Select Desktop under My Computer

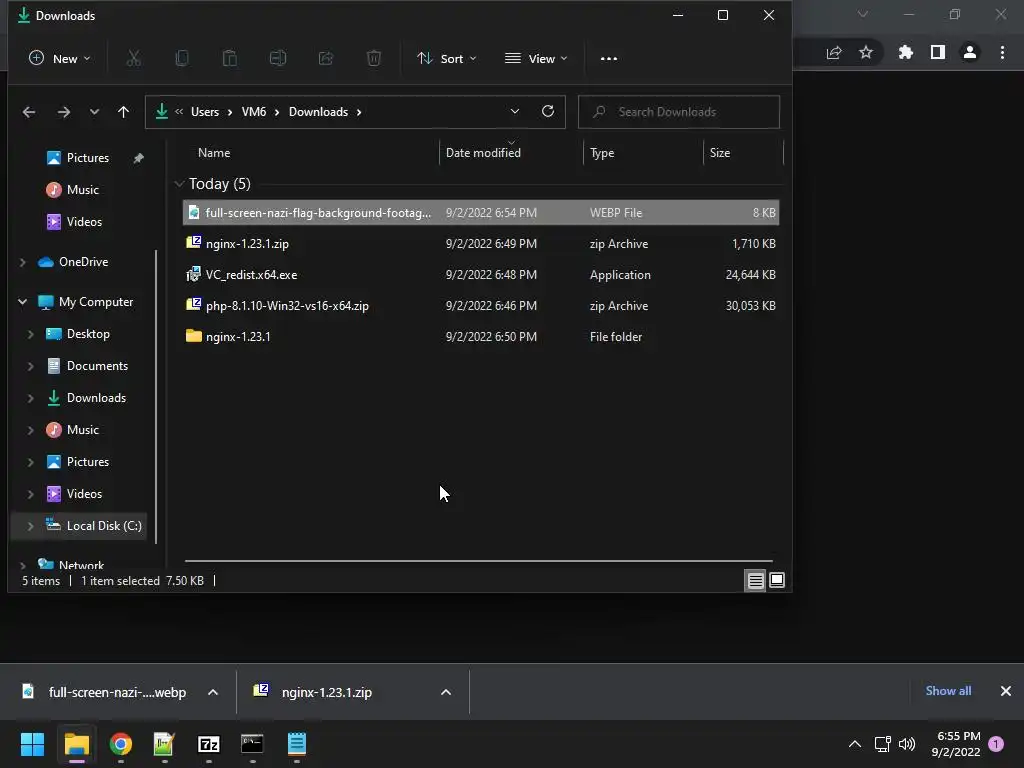click(x=88, y=334)
